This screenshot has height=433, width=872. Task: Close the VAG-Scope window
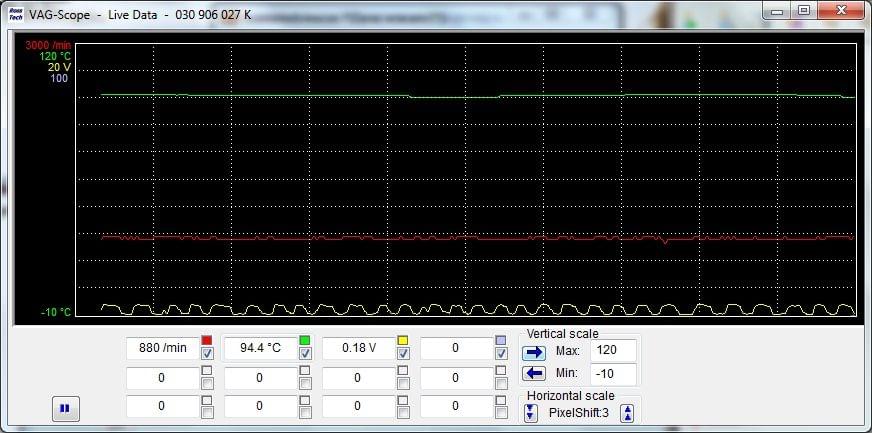[841, 11]
